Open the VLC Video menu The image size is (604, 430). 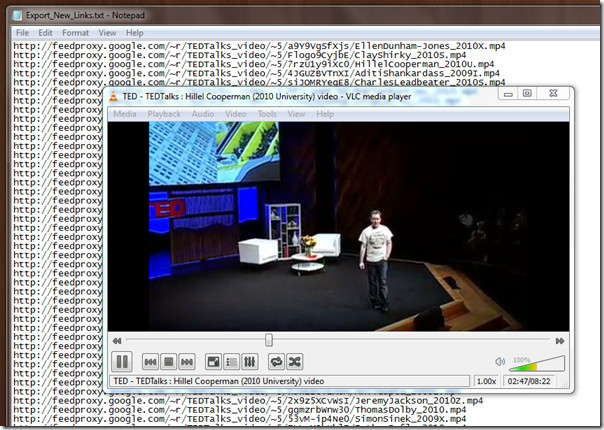point(236,114)
